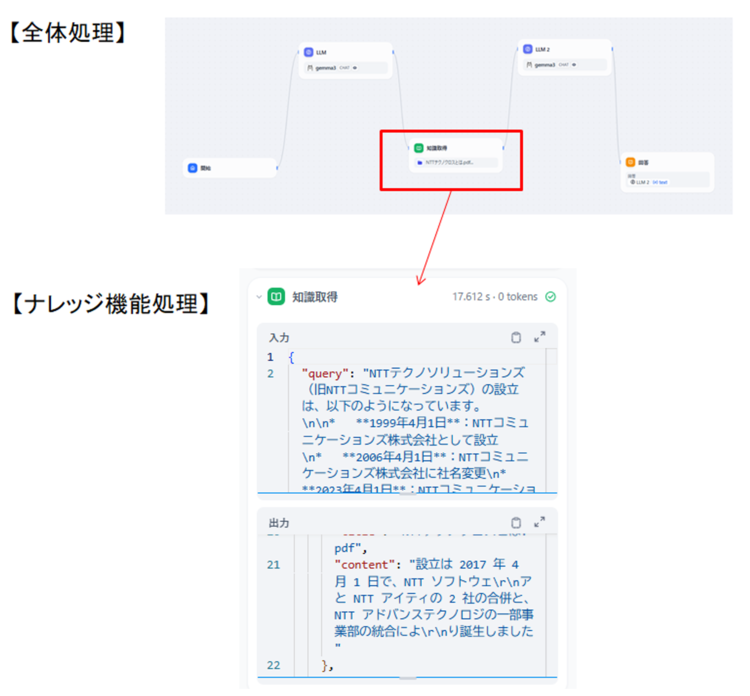Click line number 2 in input editor
The height and width of the screenshot is (696, 750).
click(x=271, y=374)
